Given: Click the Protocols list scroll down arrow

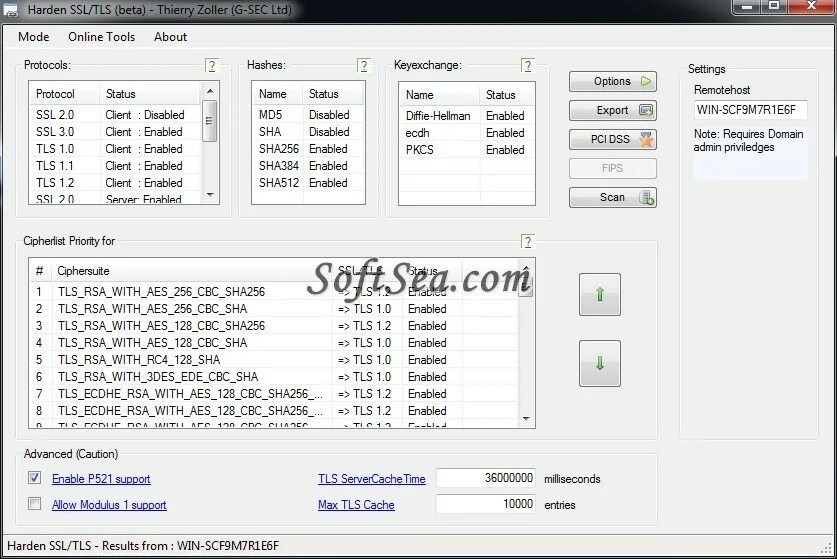Looking at the screenshot, I should point(210,195).
